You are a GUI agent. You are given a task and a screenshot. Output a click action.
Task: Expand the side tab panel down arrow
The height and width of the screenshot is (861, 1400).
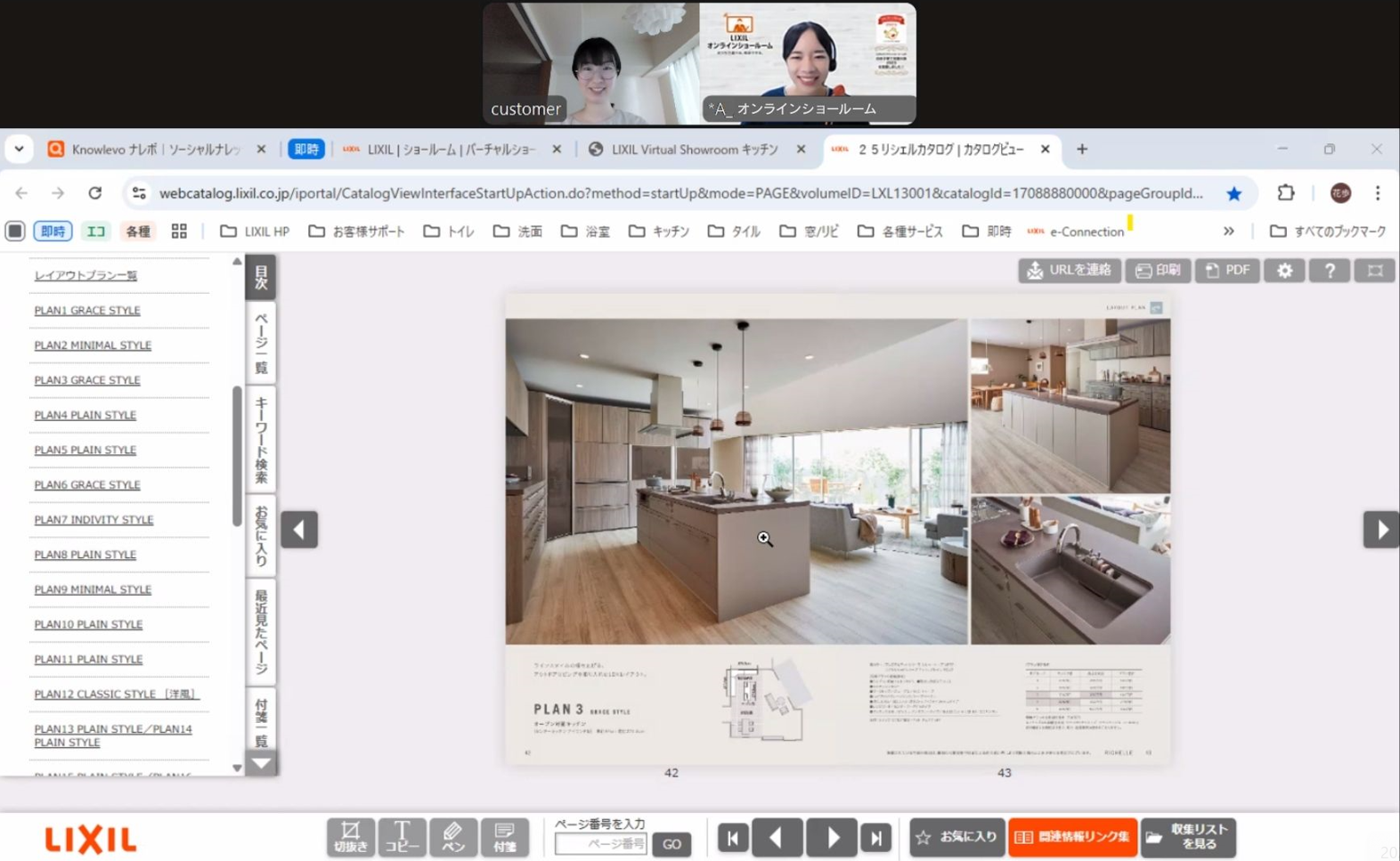(261, 763)
